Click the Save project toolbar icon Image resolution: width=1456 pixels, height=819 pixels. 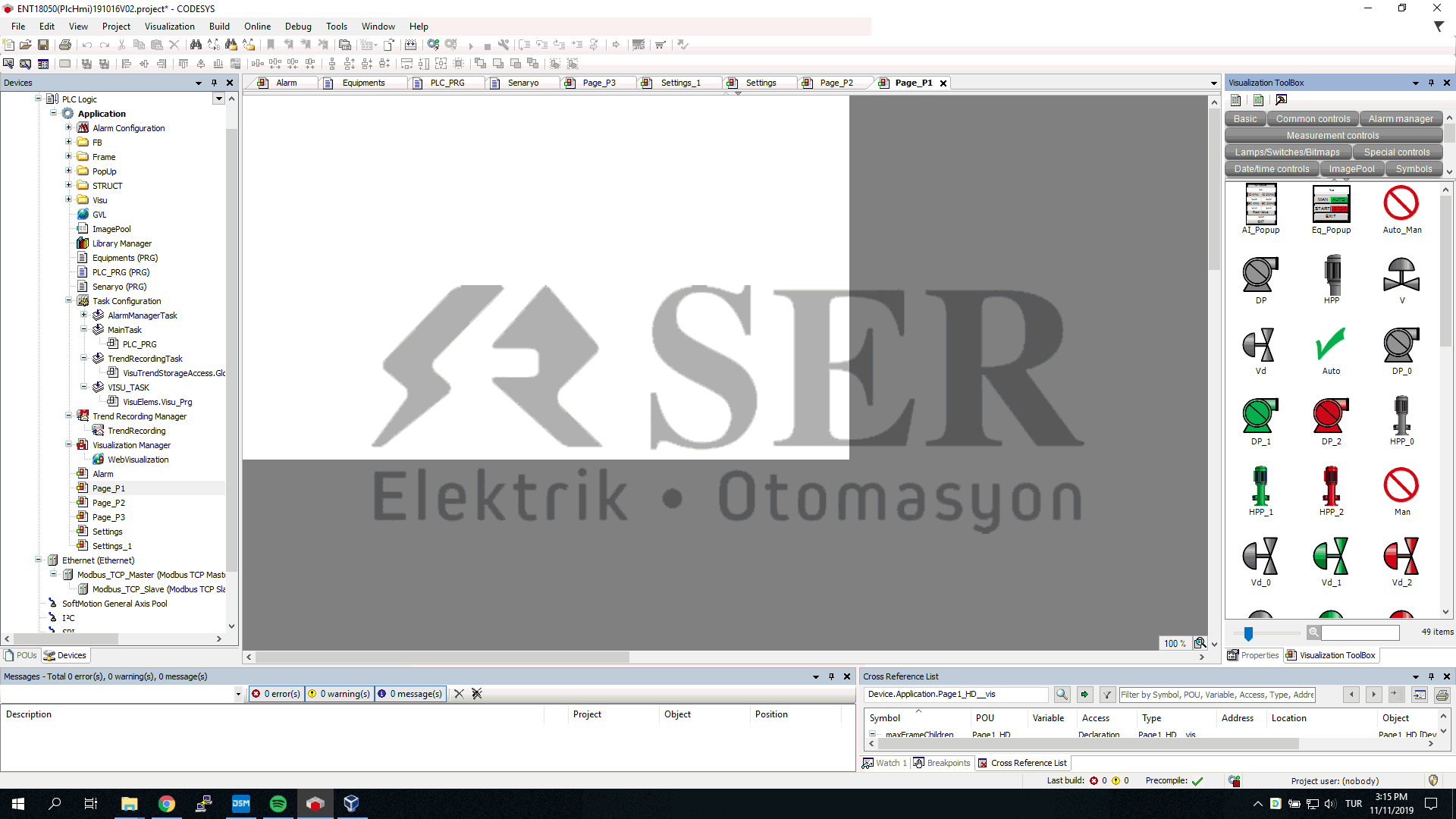[43, 45]
